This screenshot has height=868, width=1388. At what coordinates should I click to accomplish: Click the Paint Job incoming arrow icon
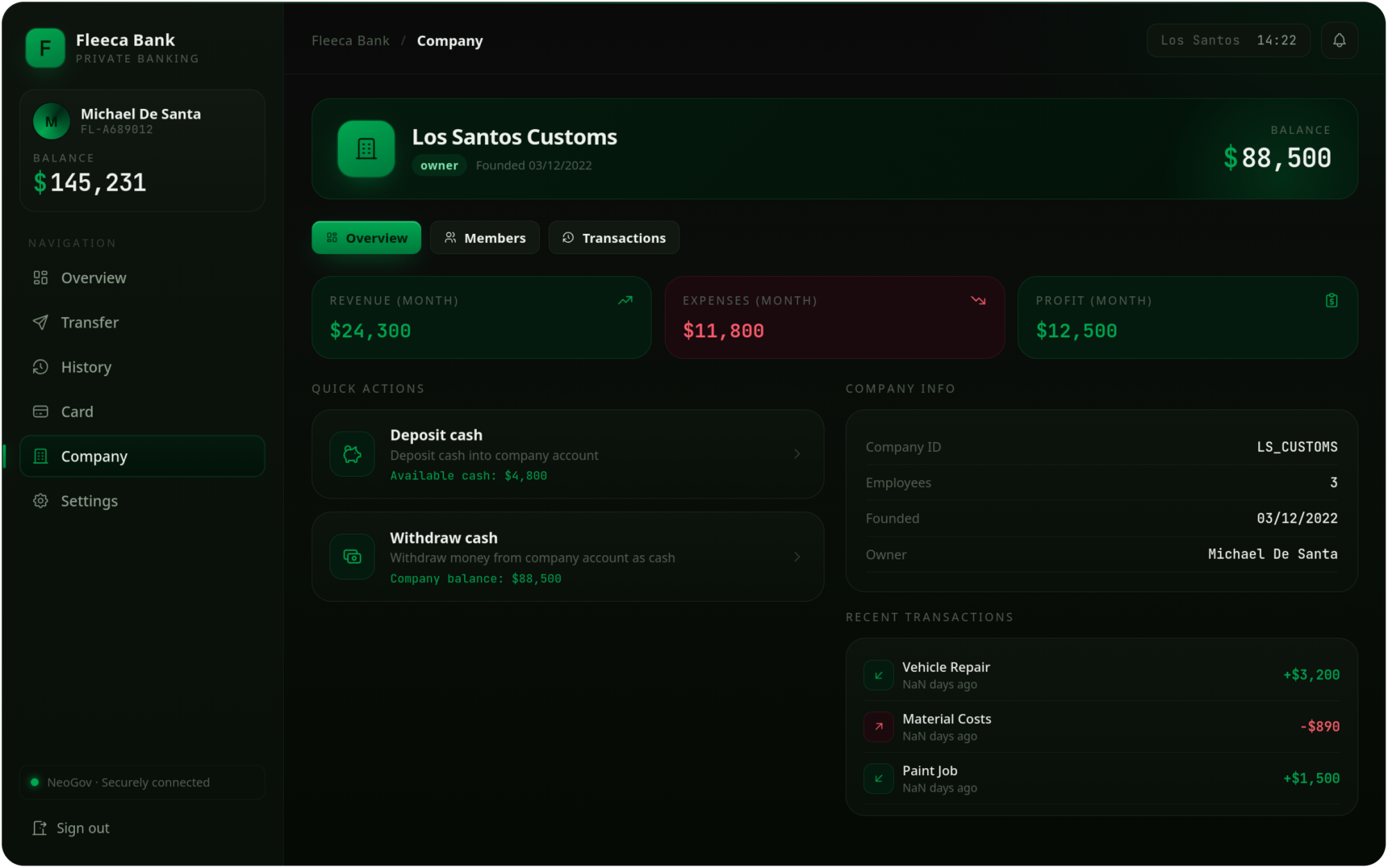click(x=879, y=778)
